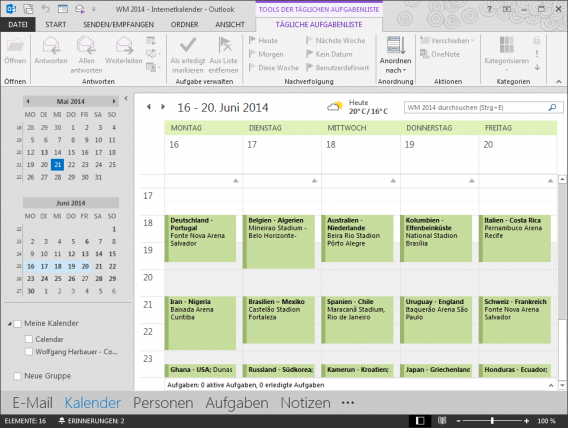Switch to Personen in navigation bar
This screenshot has height=428, width=568.
(163, 403)
